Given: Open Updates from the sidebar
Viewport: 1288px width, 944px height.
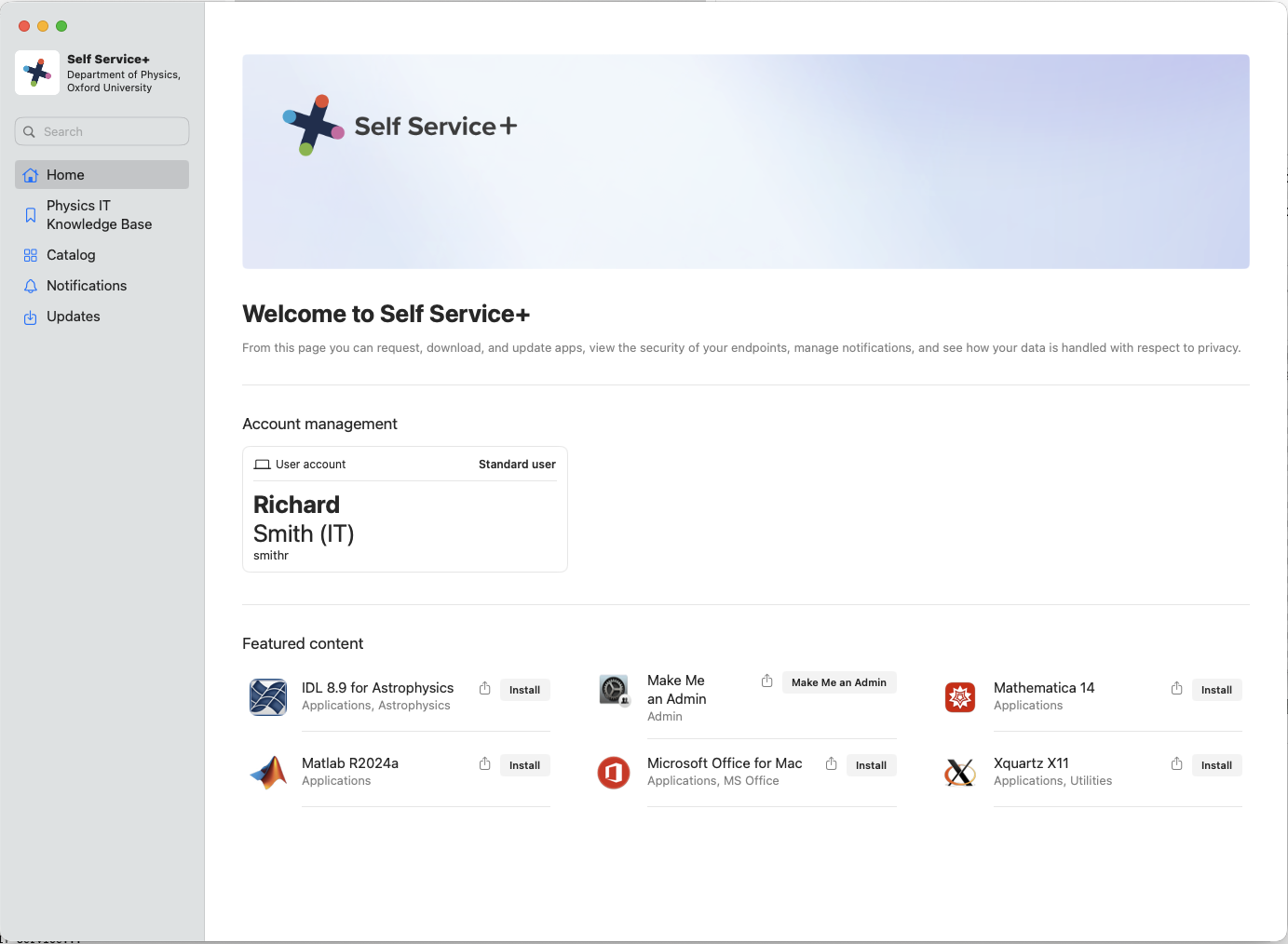Looking at the screenshot, I should pos(73,317).
